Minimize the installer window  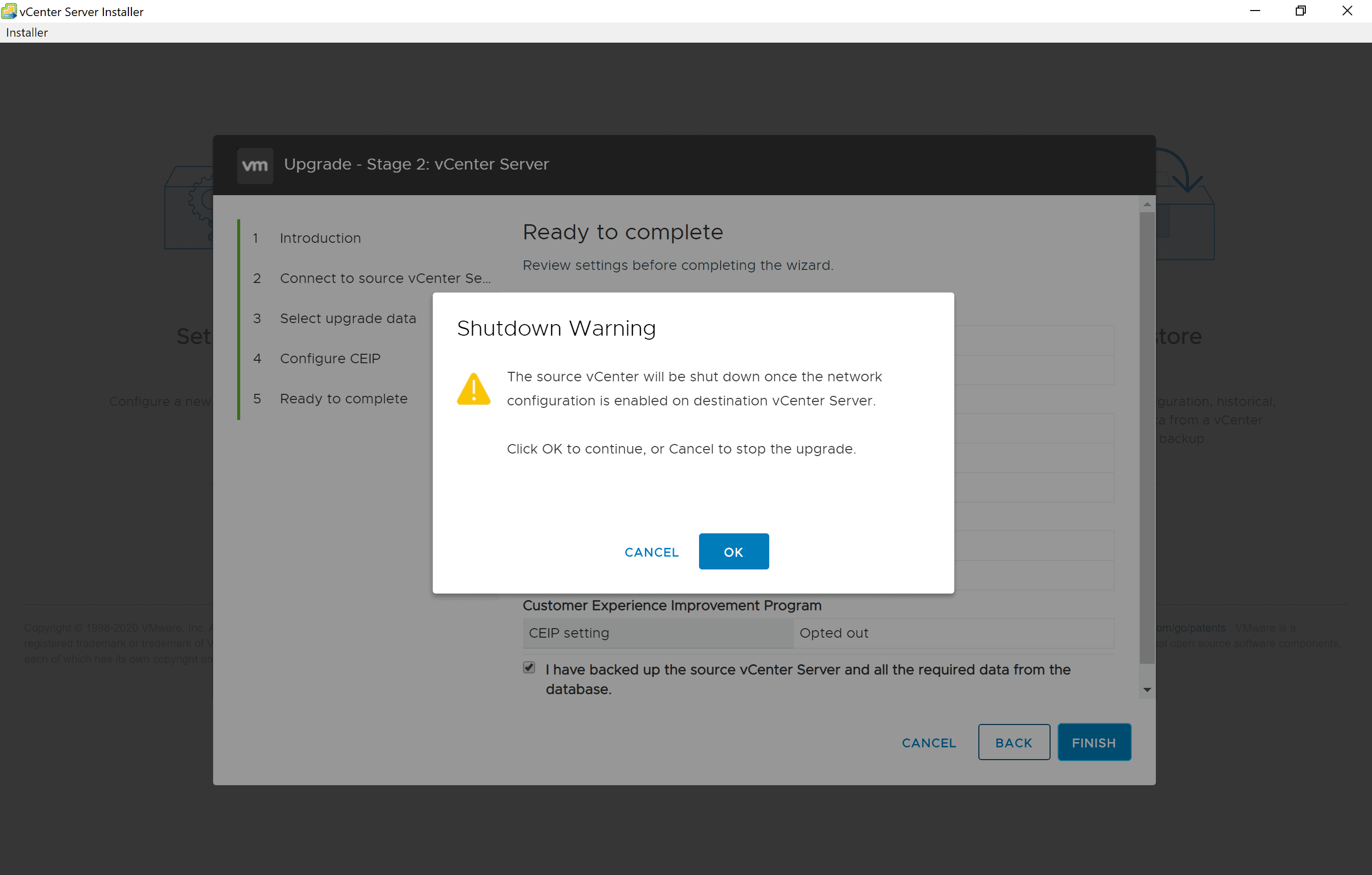[x=1255, y=11]
